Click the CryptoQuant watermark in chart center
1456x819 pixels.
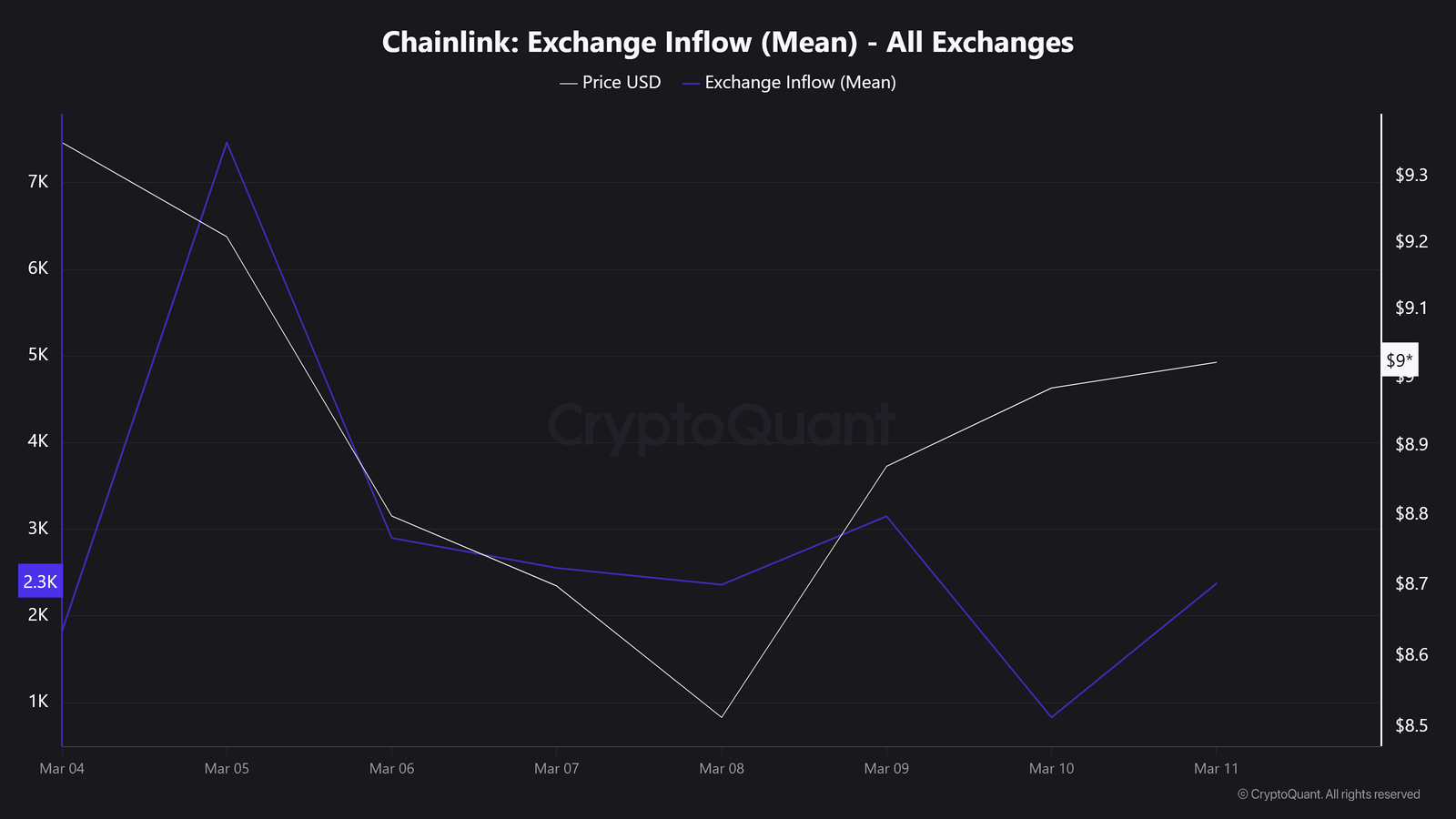[x=721, y=425]
